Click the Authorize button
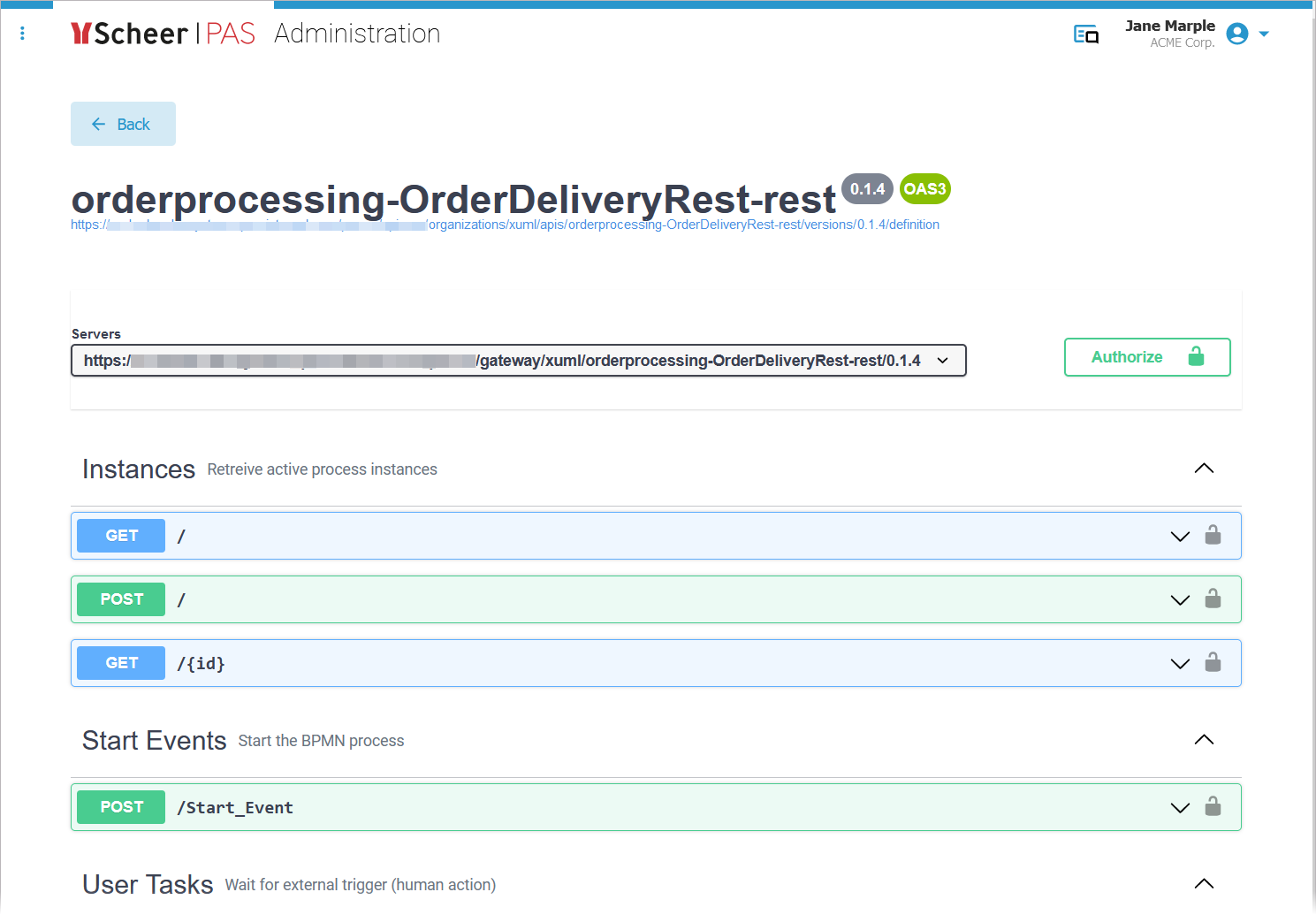The height and width of the screenshot is (915, 1316). tap(1127, 356)
